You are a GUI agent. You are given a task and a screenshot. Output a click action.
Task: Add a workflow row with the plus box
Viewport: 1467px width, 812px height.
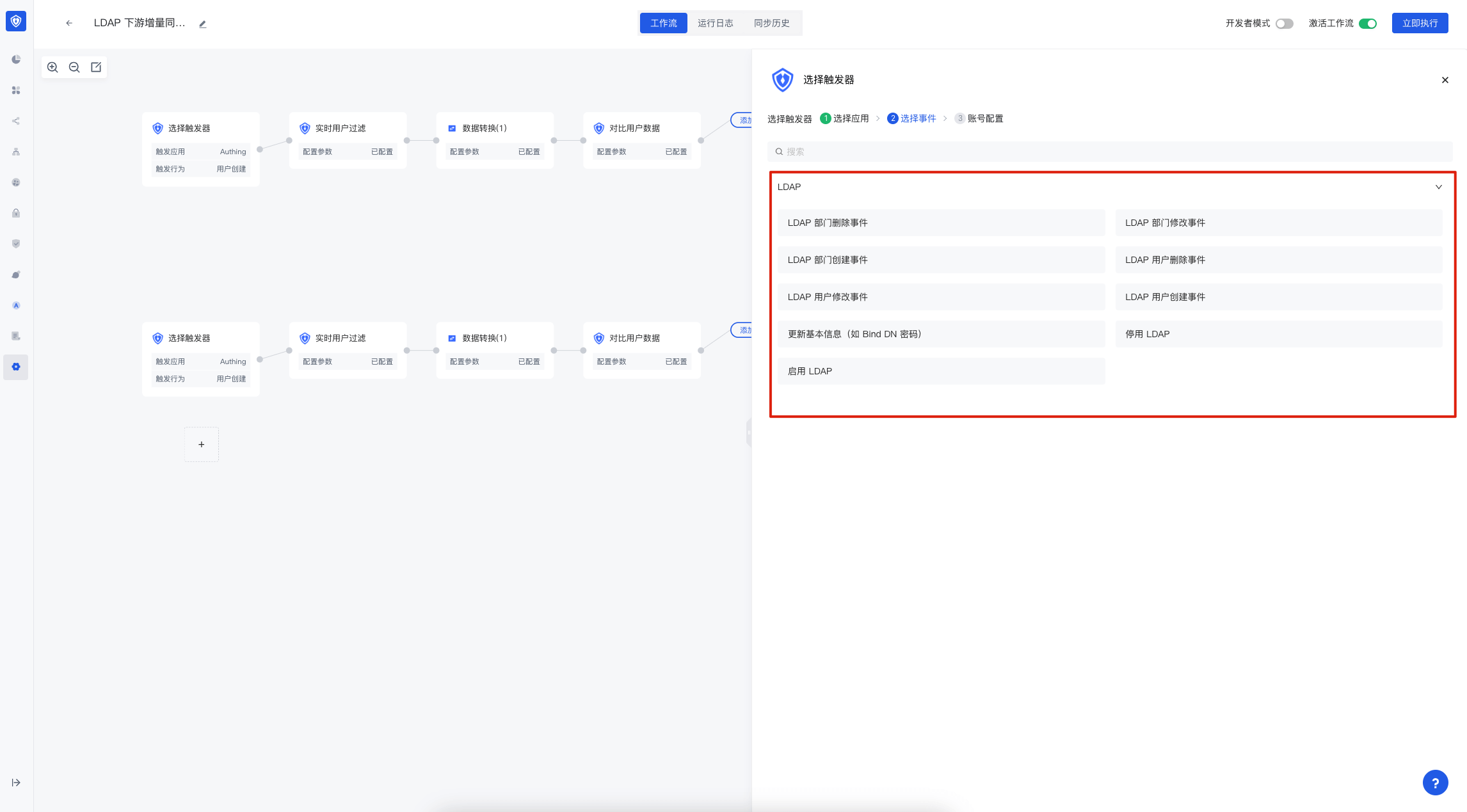pyautogui.click(x=202, y=444)
